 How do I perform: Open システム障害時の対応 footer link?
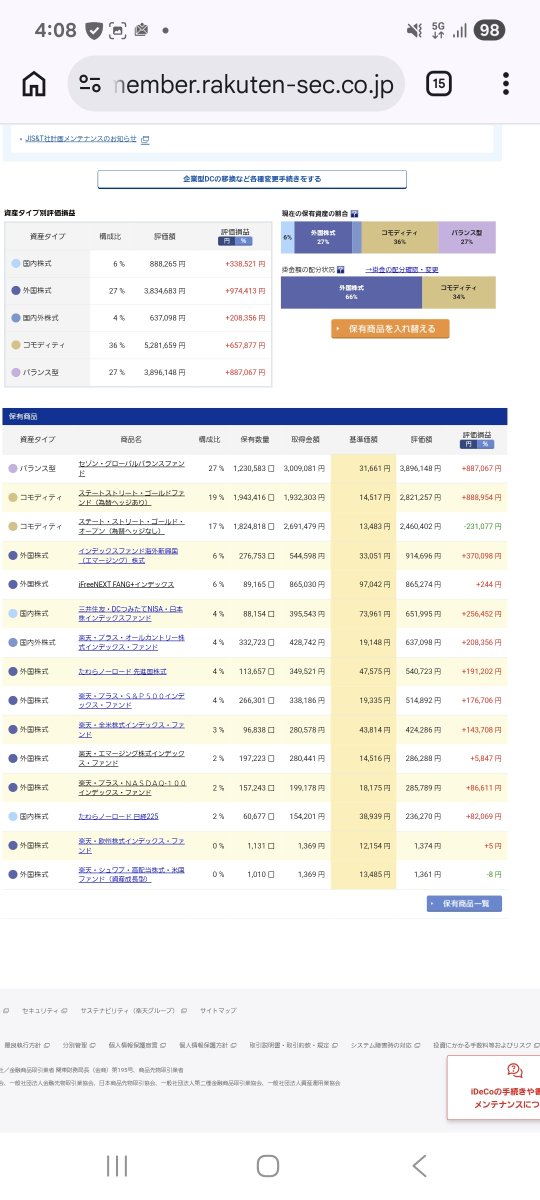[386, 1045]
